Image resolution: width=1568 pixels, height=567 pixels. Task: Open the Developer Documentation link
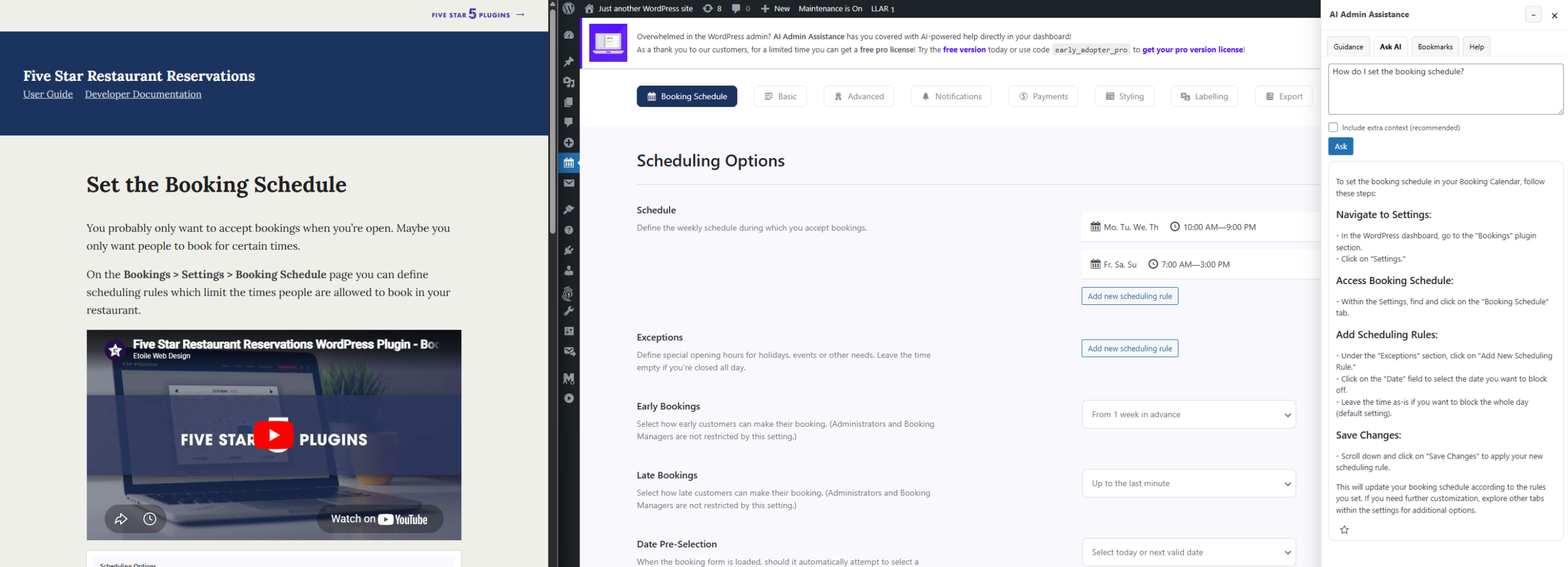pos(143,94)
